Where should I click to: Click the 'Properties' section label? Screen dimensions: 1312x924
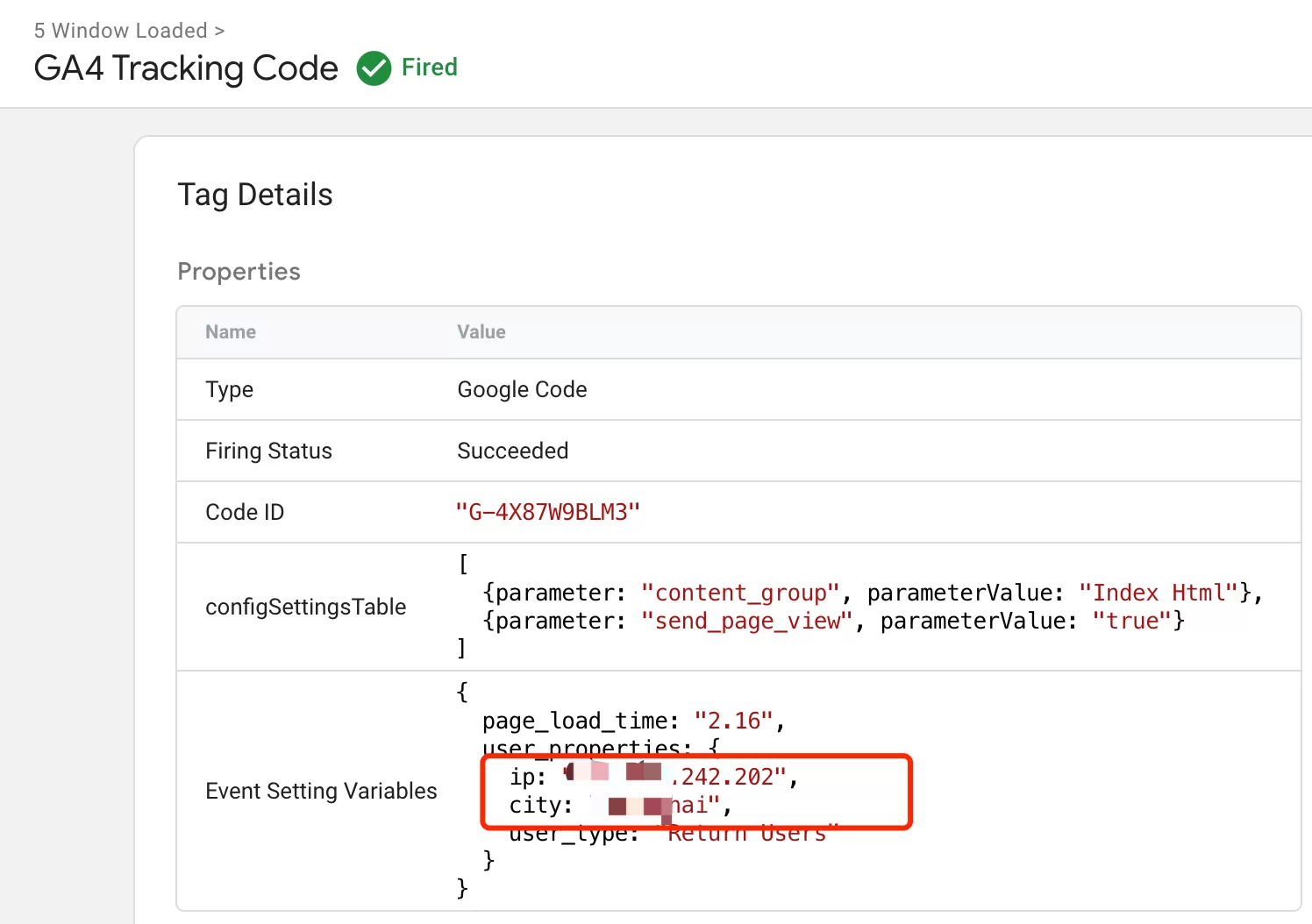[x=239, y=272]
